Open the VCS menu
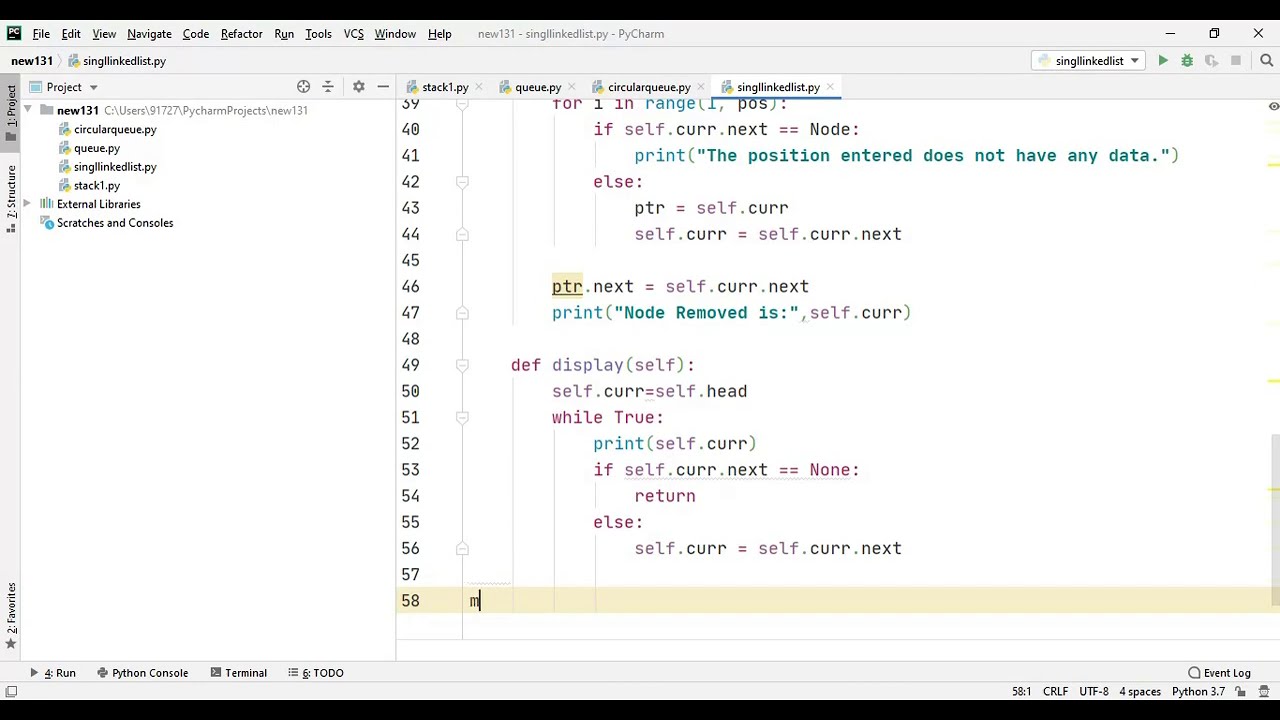The image size is (1280, 720). 354,34
